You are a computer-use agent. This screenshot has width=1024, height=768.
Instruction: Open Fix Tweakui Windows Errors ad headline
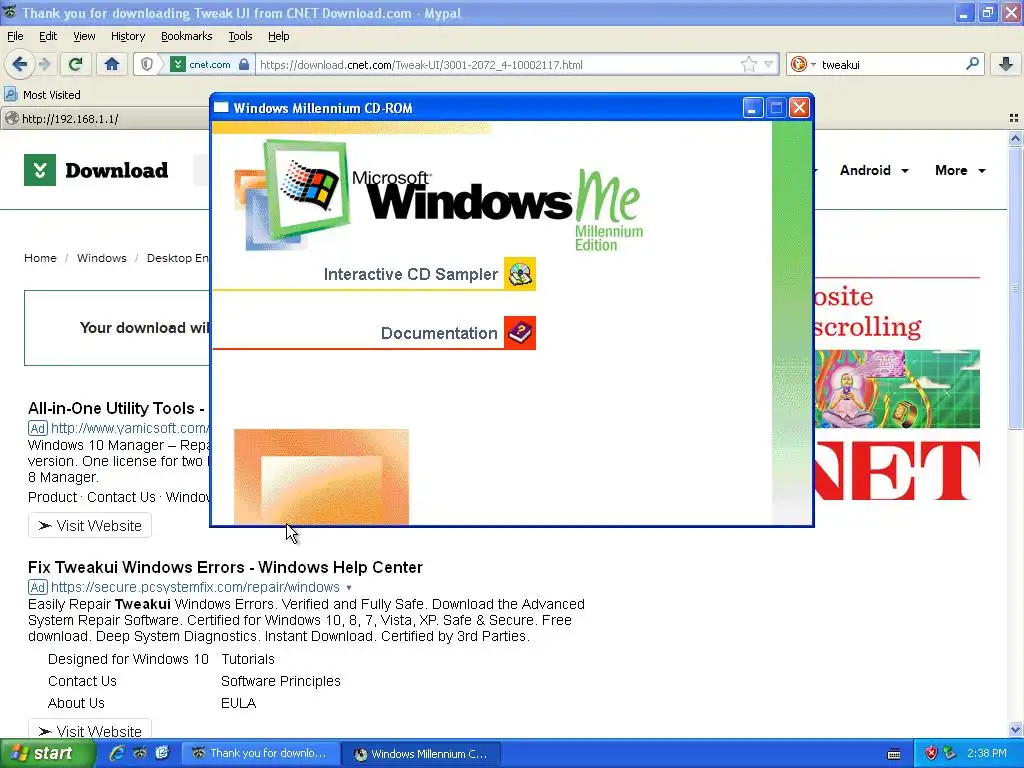(225, 567)
